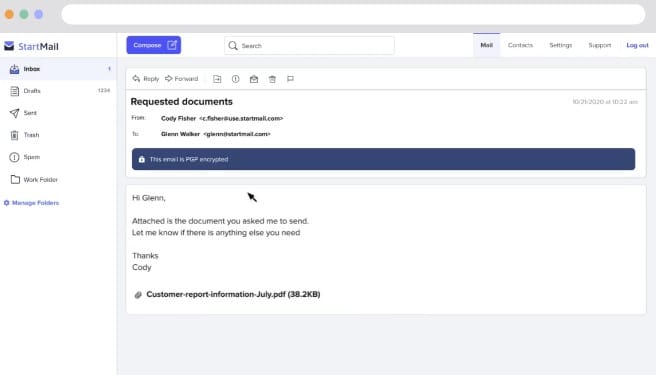Open the Support tab

(600, 45)
